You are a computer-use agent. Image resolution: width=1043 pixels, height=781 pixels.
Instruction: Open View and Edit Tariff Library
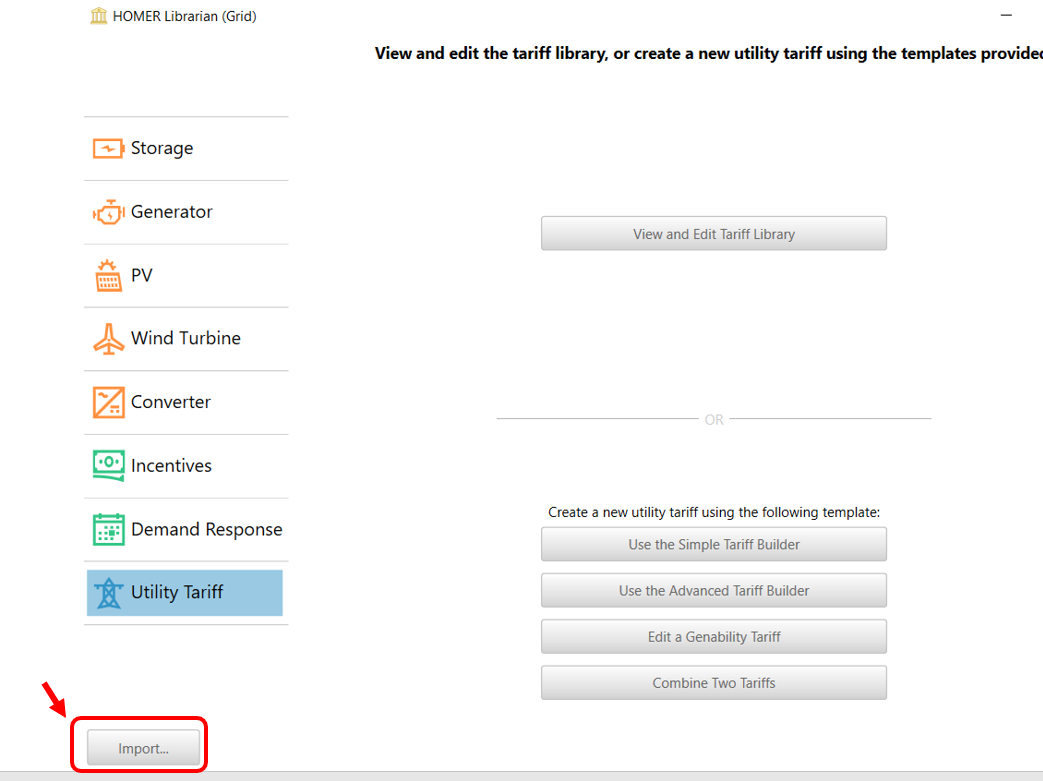coord(713,234)
